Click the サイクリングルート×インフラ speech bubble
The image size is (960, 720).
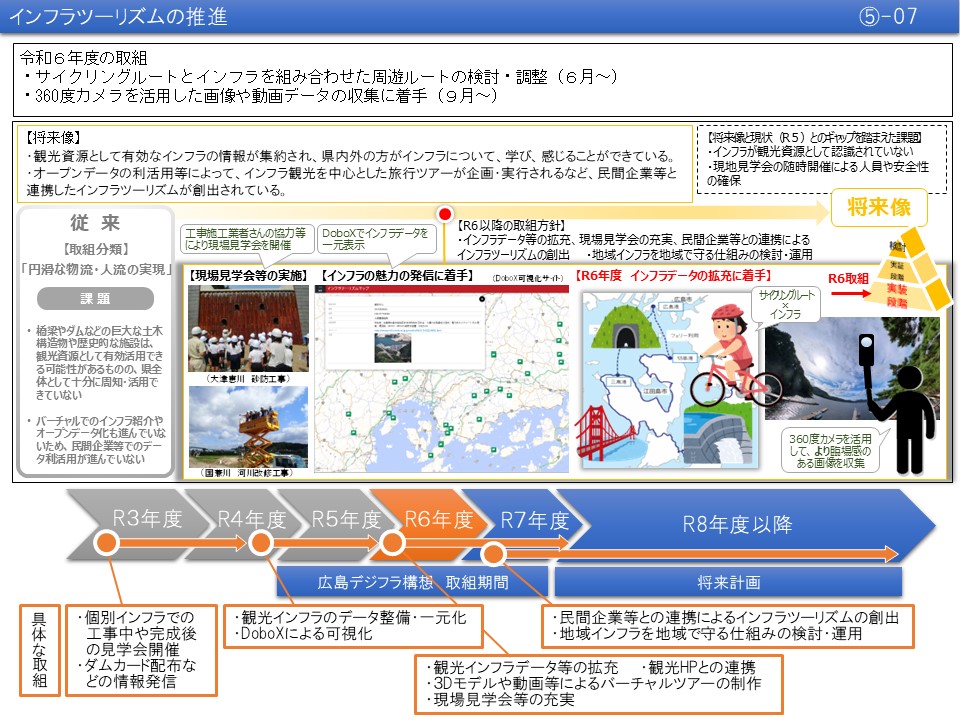click(788, 304)
